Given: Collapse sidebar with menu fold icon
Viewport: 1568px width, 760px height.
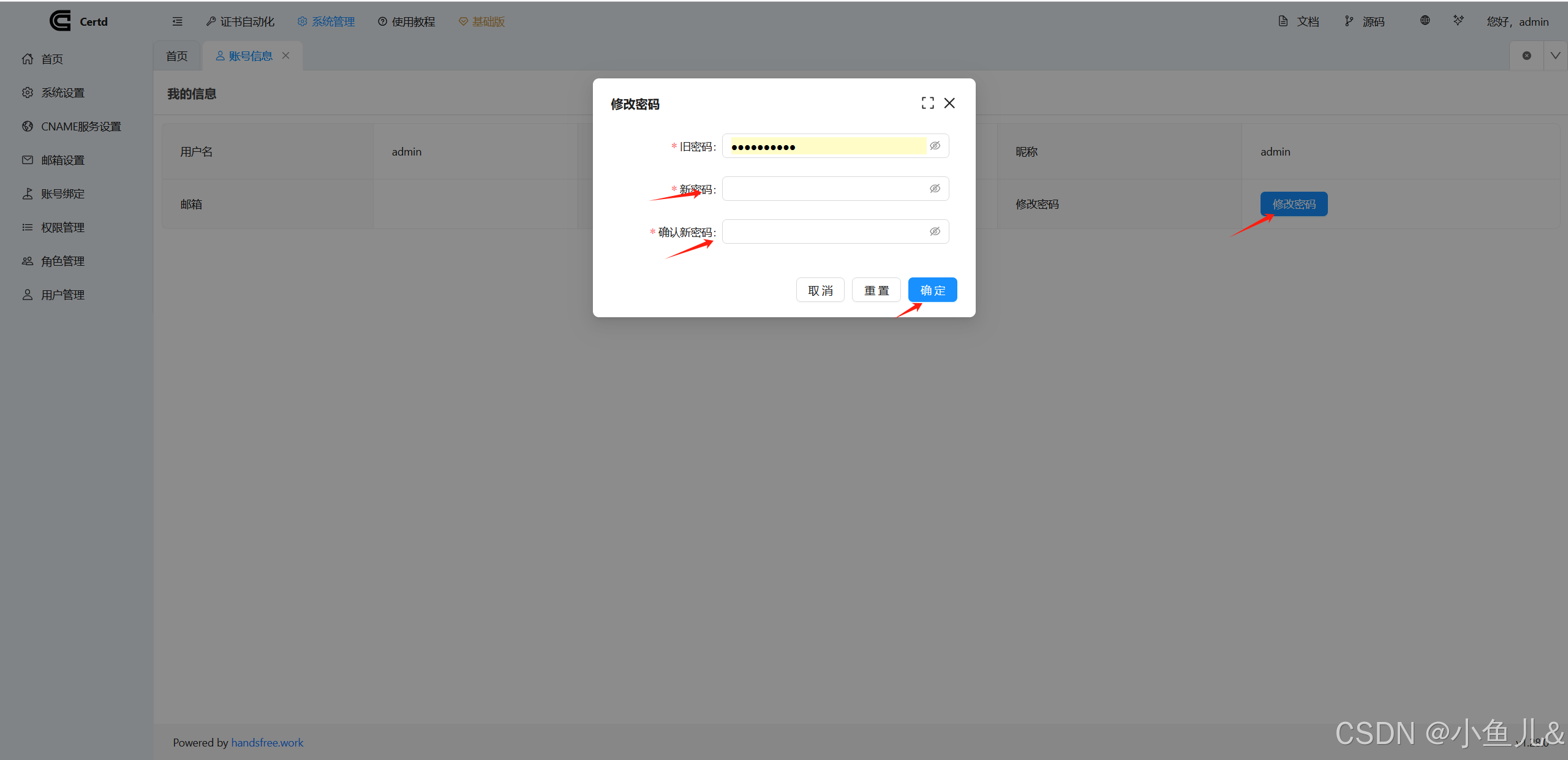Looking at the screenshot, I should pyautogui.click(x=178, y=21).
